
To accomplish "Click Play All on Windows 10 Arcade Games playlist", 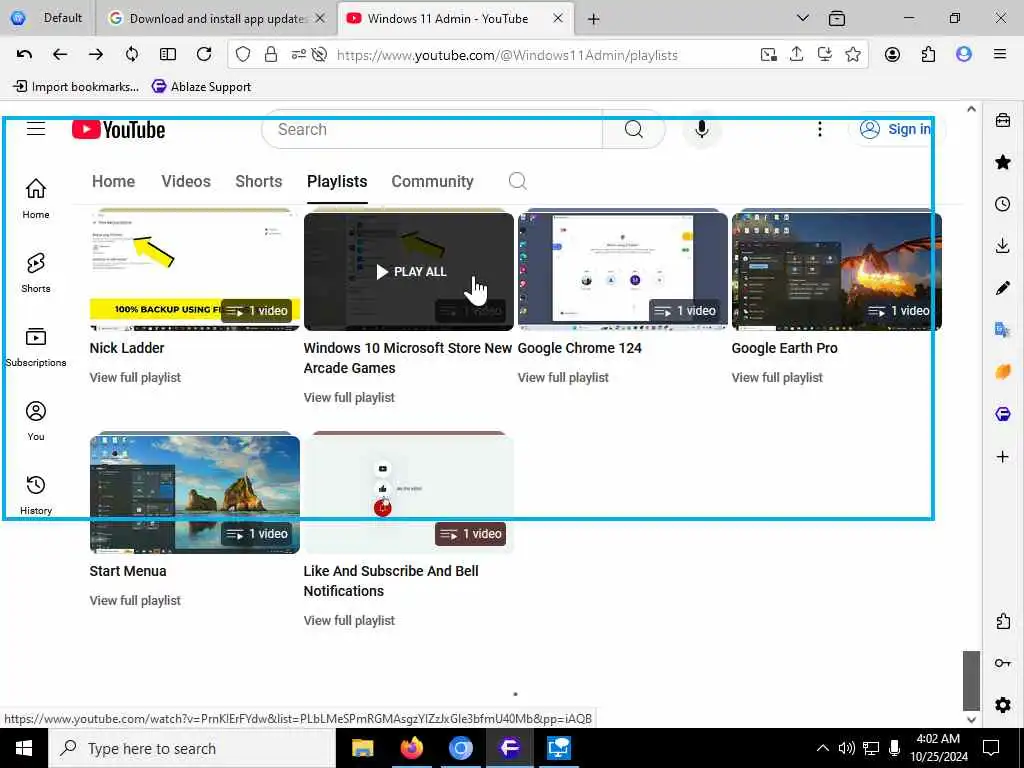I will click(411, 272).
